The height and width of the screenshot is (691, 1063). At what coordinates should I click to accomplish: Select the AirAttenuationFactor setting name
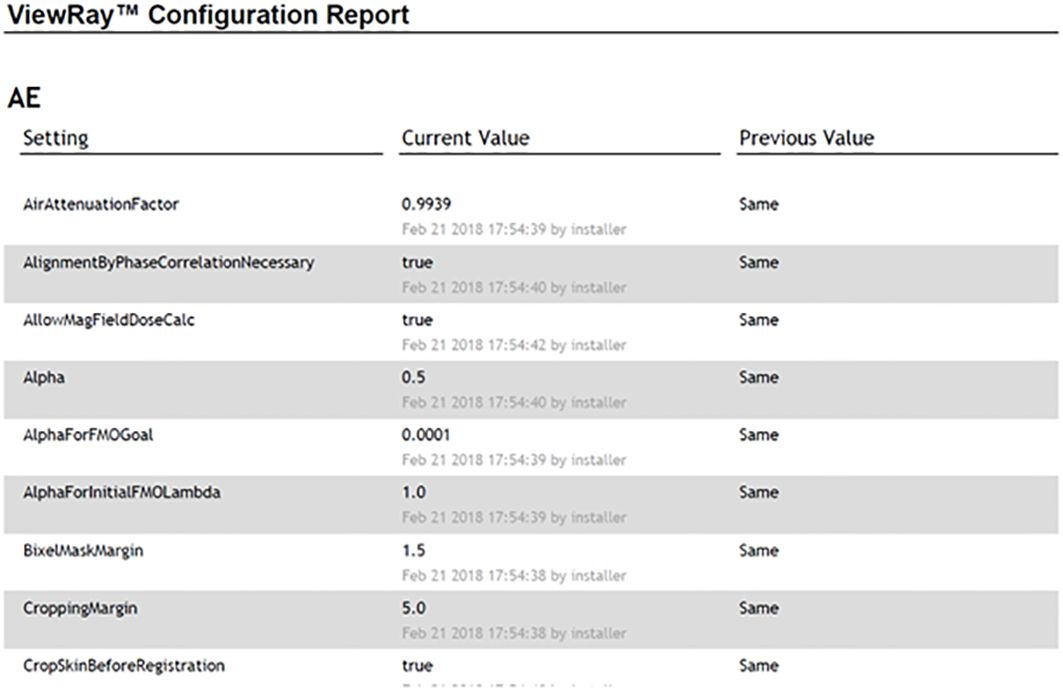pos(101,204)
